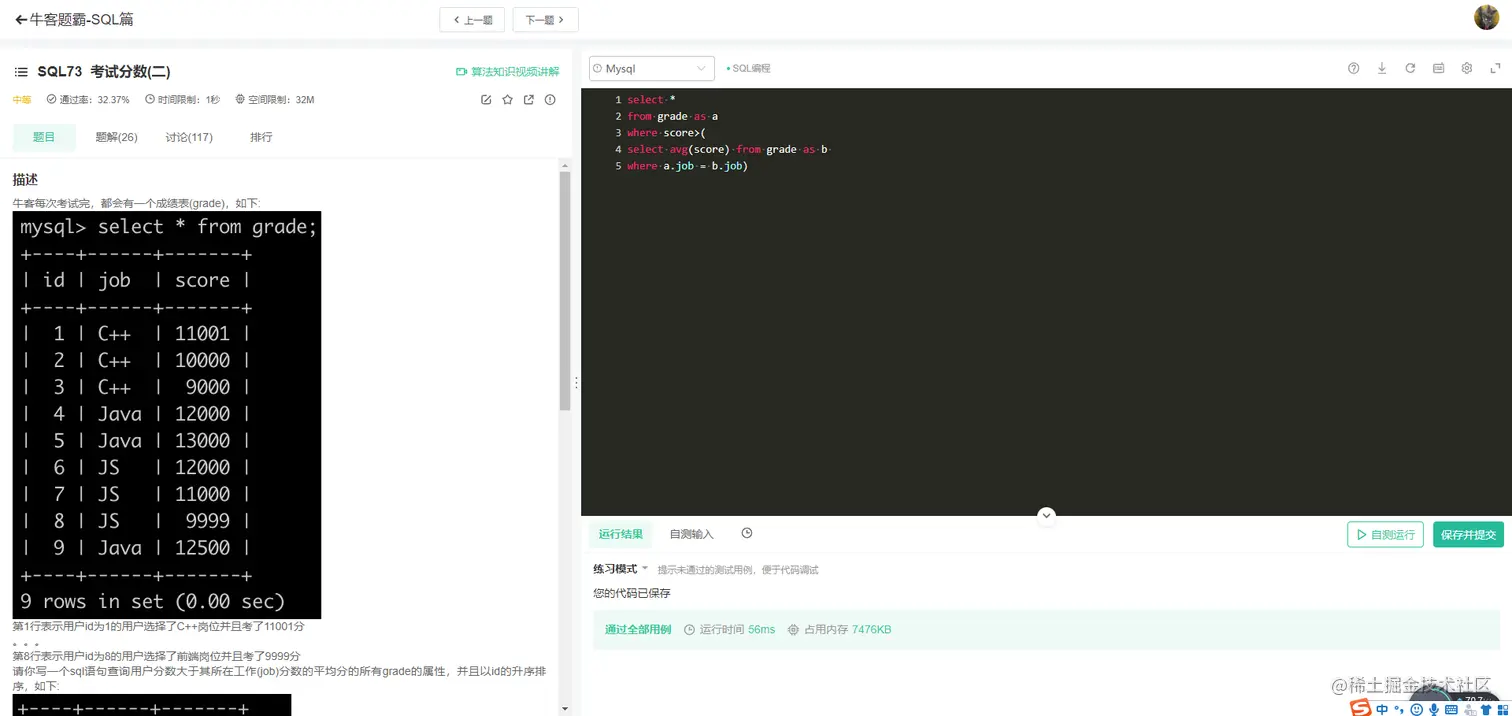1512x716 pixels.
Task: Open the 题解(26) tab
Action: click(x=116, y=137)
